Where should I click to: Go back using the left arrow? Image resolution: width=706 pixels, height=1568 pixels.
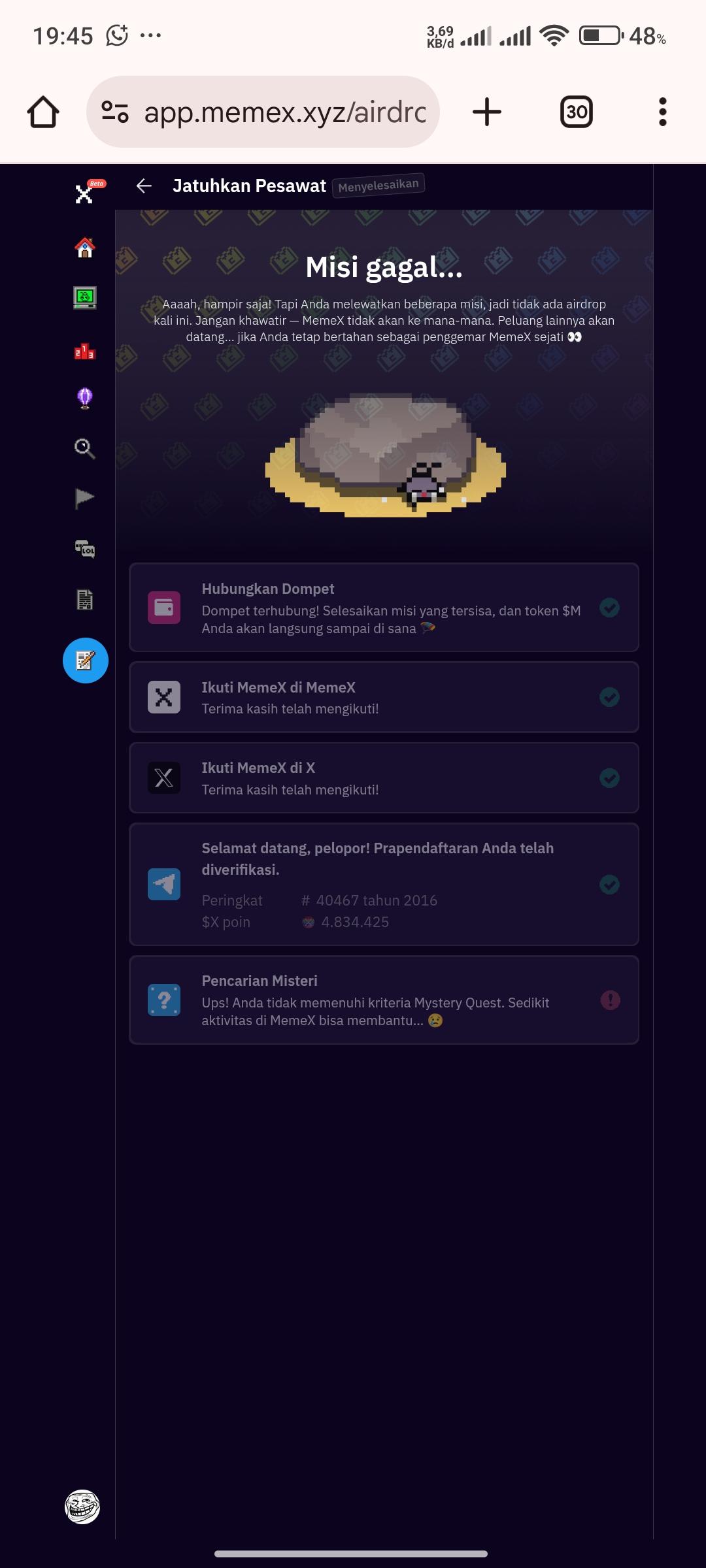click(x=144, y=186)
